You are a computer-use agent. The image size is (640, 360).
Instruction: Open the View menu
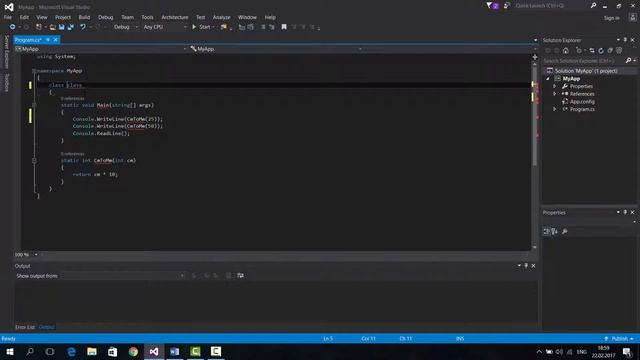42,17
